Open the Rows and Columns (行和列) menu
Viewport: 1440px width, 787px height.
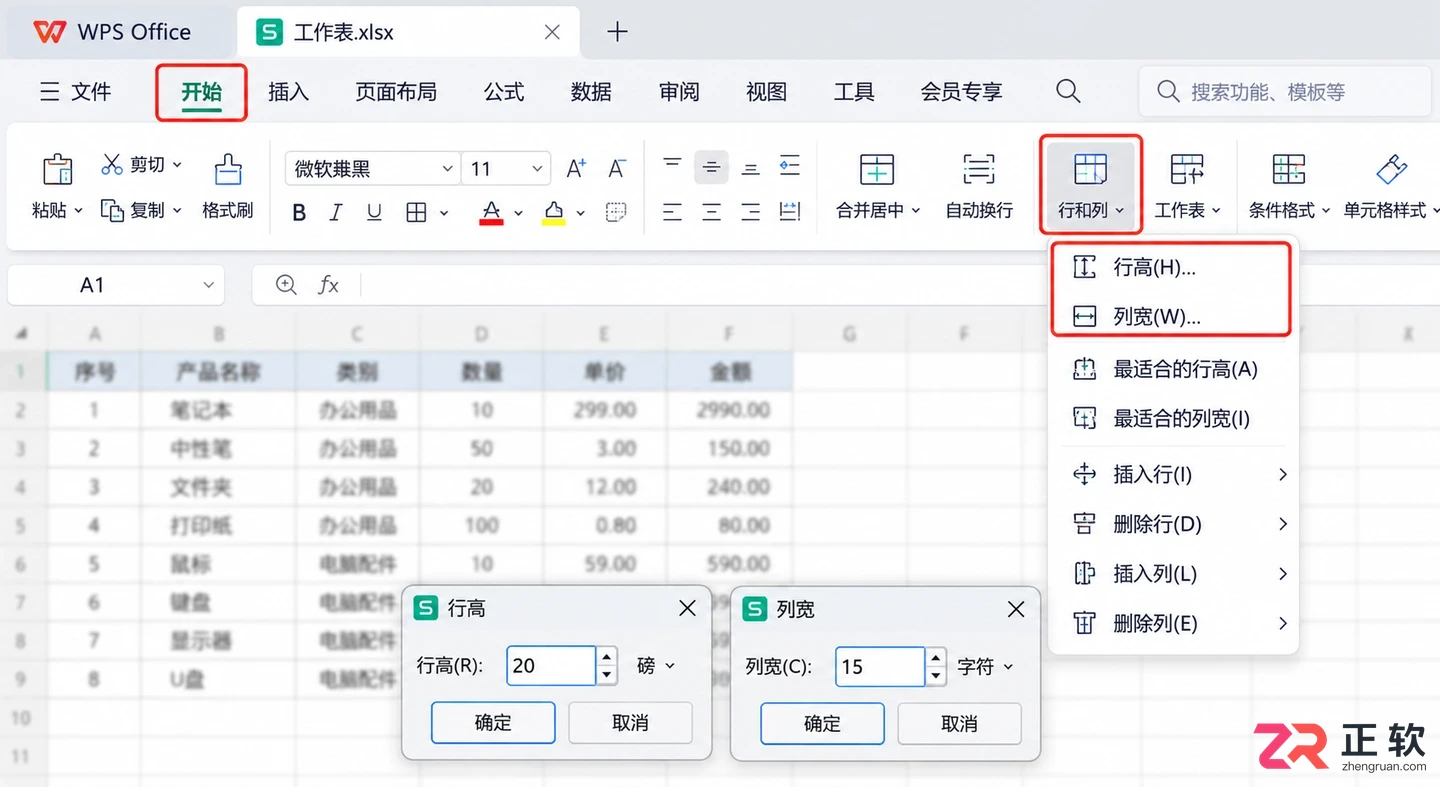(1090, 186)
